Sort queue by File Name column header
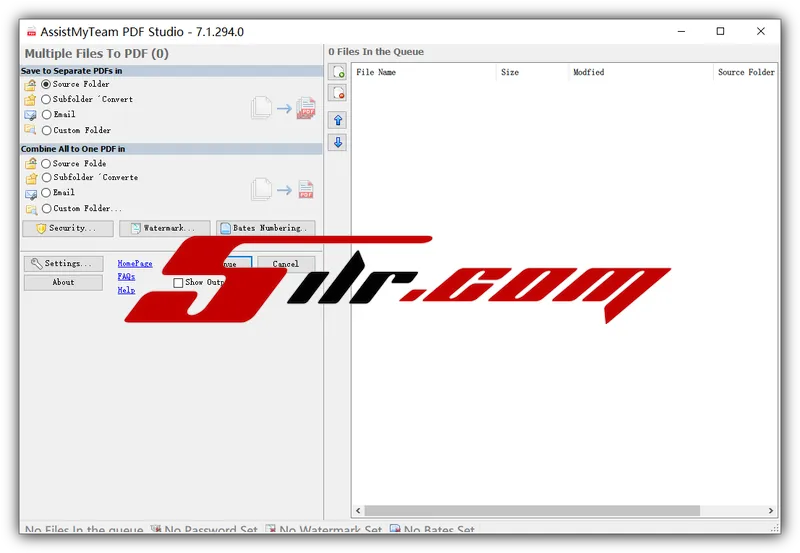Screen dimensions: 800x553 point(423,72)
